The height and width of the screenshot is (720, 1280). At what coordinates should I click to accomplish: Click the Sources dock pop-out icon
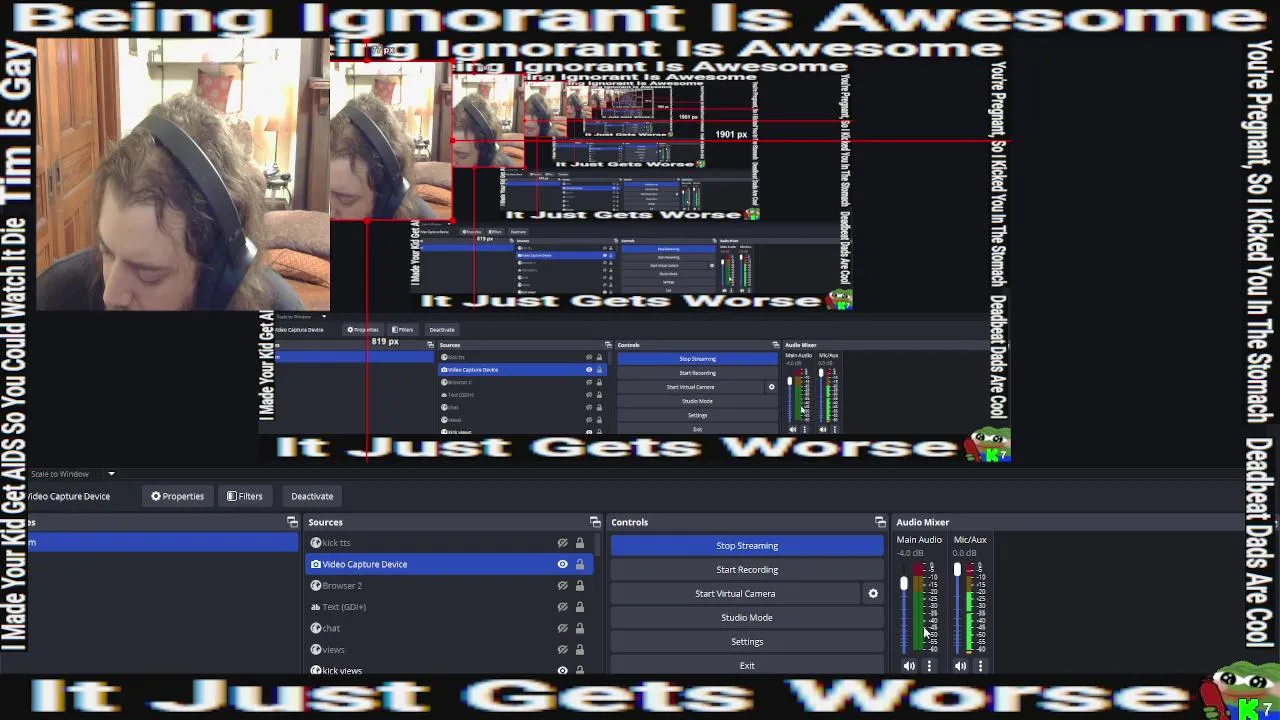[595, 522]
